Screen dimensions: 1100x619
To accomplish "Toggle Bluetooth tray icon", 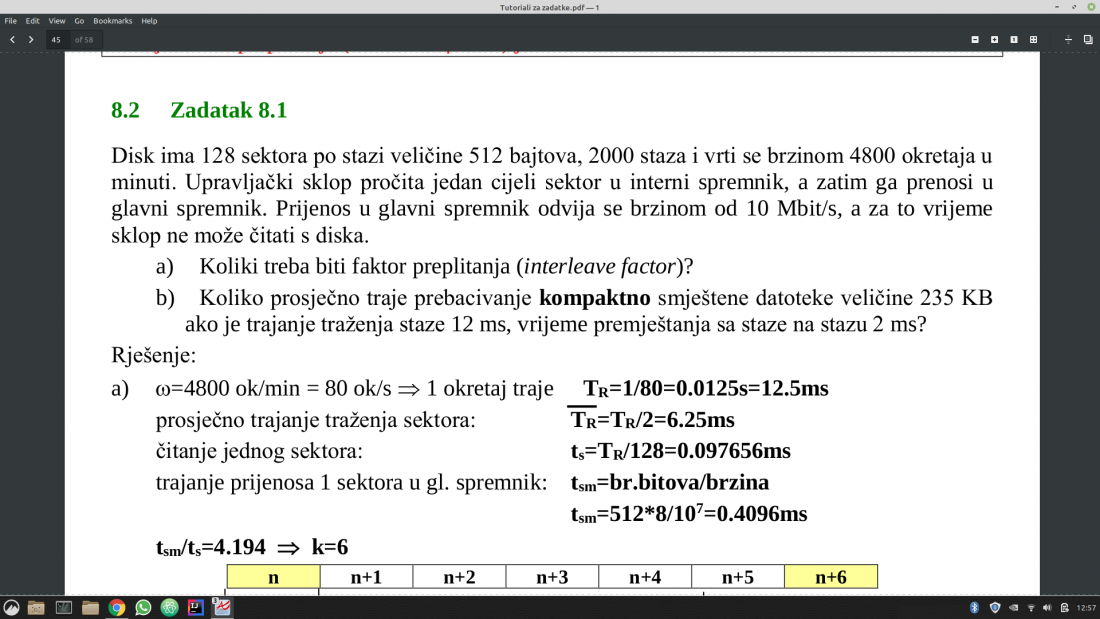I will [x=975, y=608].
